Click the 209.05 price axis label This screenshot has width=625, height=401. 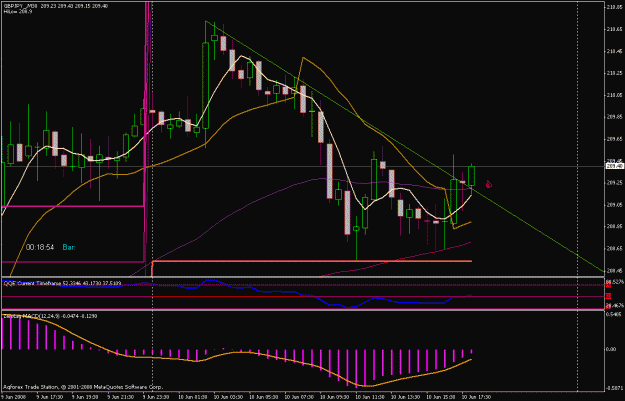[614, 204]
